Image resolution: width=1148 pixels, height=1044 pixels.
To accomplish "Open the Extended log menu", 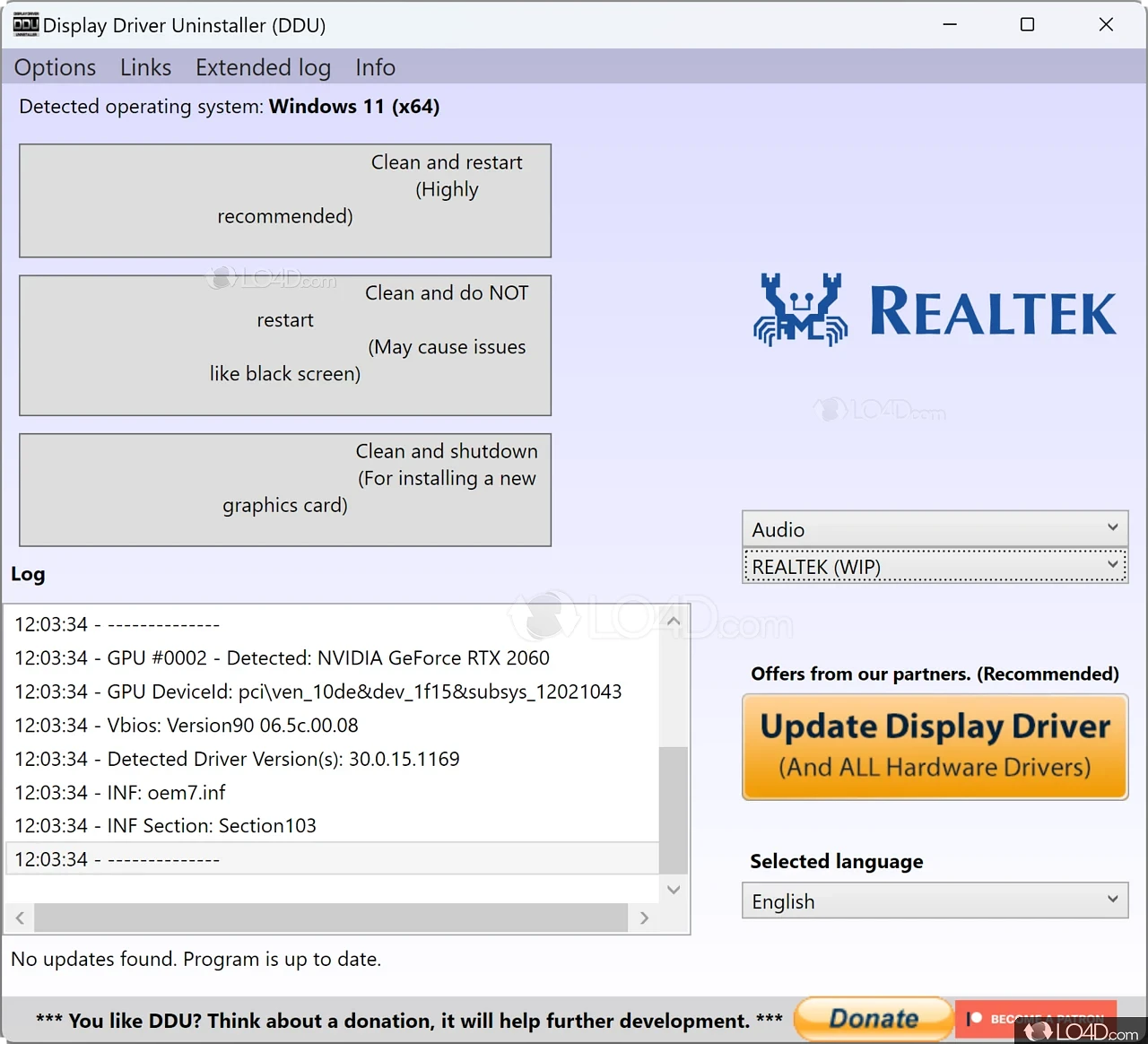I will pos(263,67).
